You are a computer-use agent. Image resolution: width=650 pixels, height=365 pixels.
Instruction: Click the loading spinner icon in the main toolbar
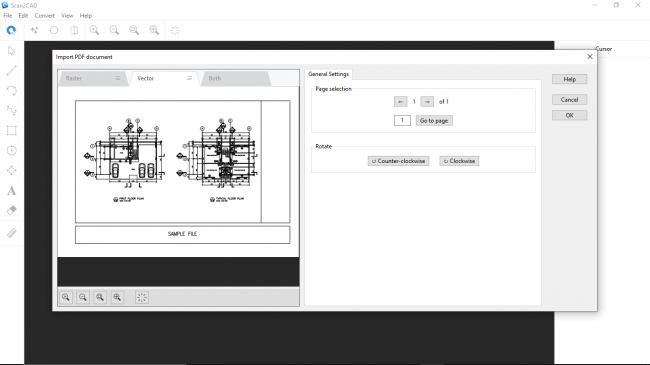point(175,30)
